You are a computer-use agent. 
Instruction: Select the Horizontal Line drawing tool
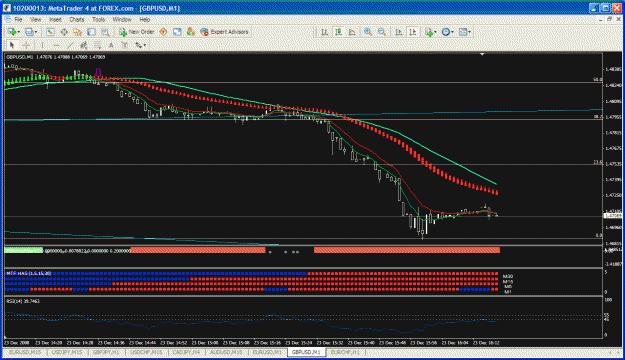[56, 45]
